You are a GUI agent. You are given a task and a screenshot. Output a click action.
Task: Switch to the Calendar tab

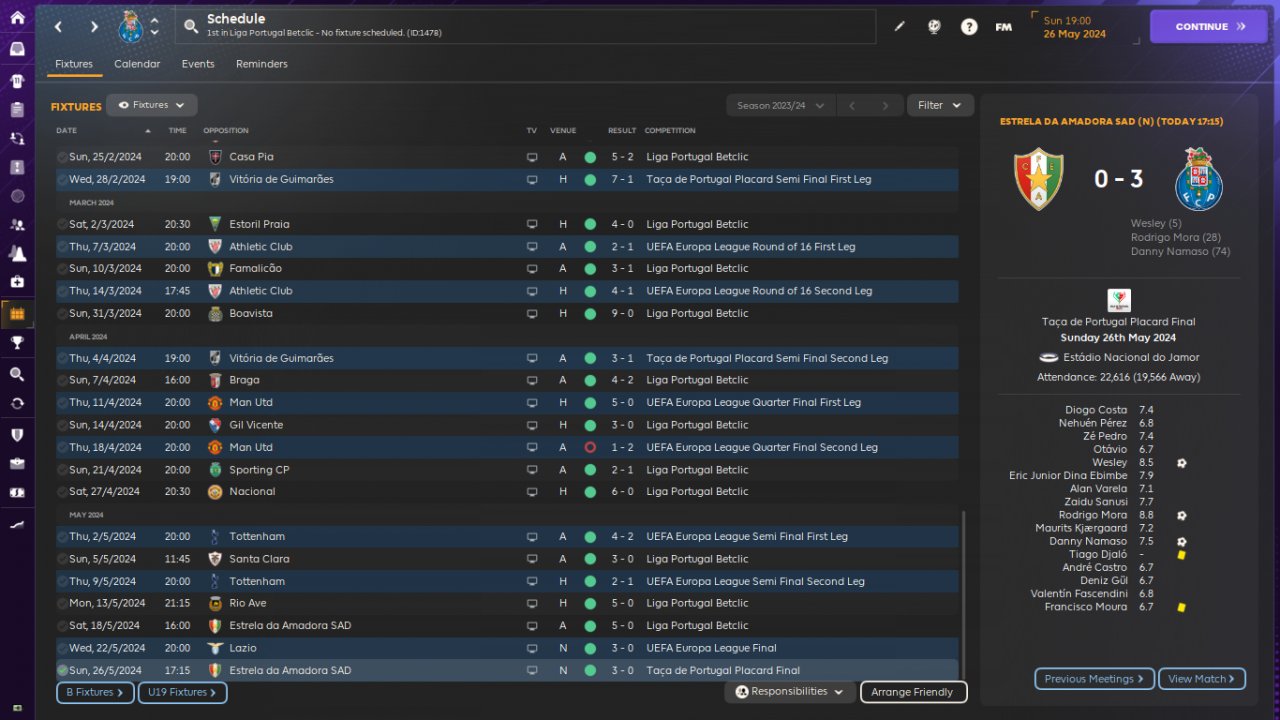137,64
